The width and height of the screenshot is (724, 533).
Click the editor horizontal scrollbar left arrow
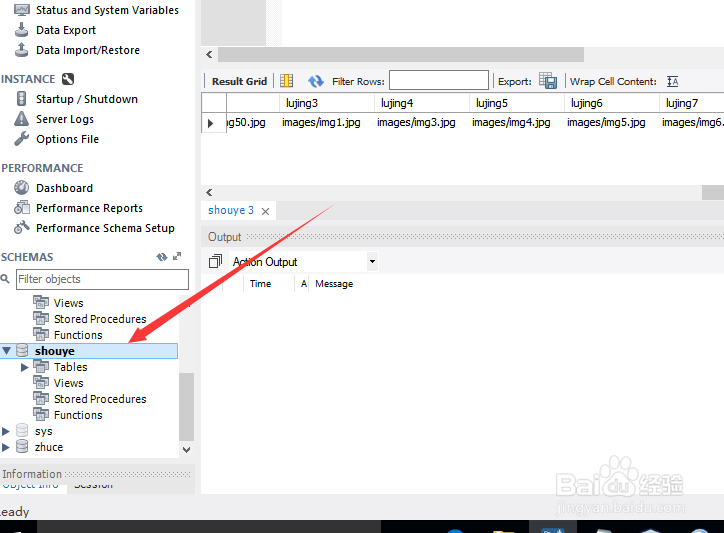[209, 55]
